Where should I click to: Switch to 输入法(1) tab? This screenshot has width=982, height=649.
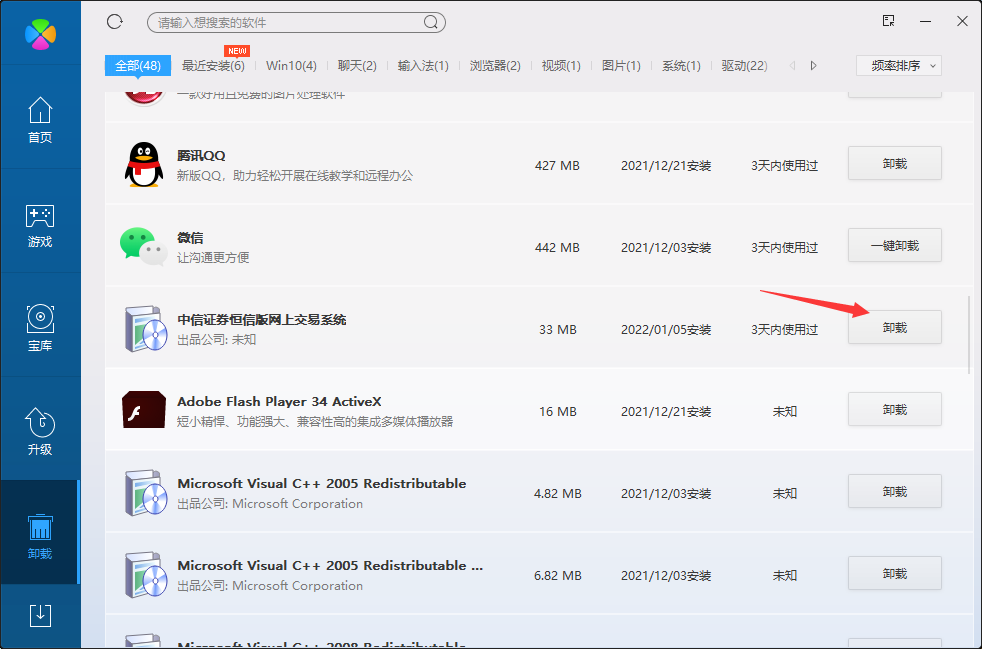(423, 66)
